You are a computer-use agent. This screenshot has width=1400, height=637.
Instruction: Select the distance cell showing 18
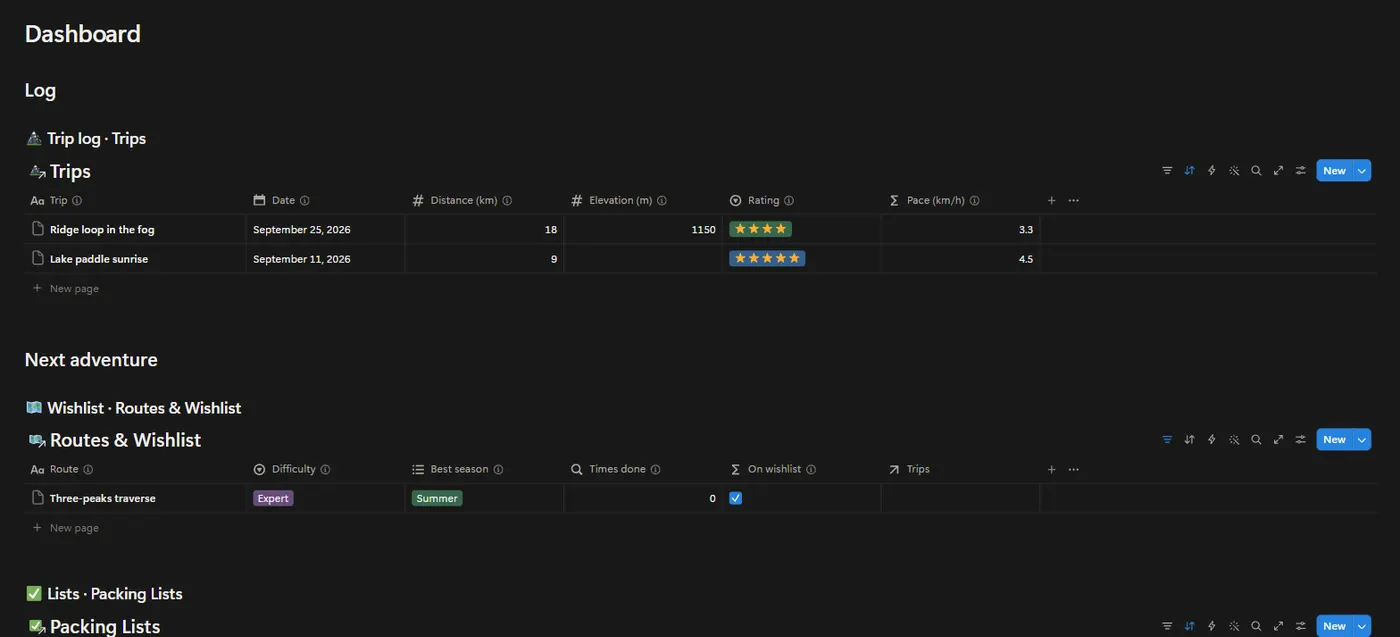pos(484,230)
